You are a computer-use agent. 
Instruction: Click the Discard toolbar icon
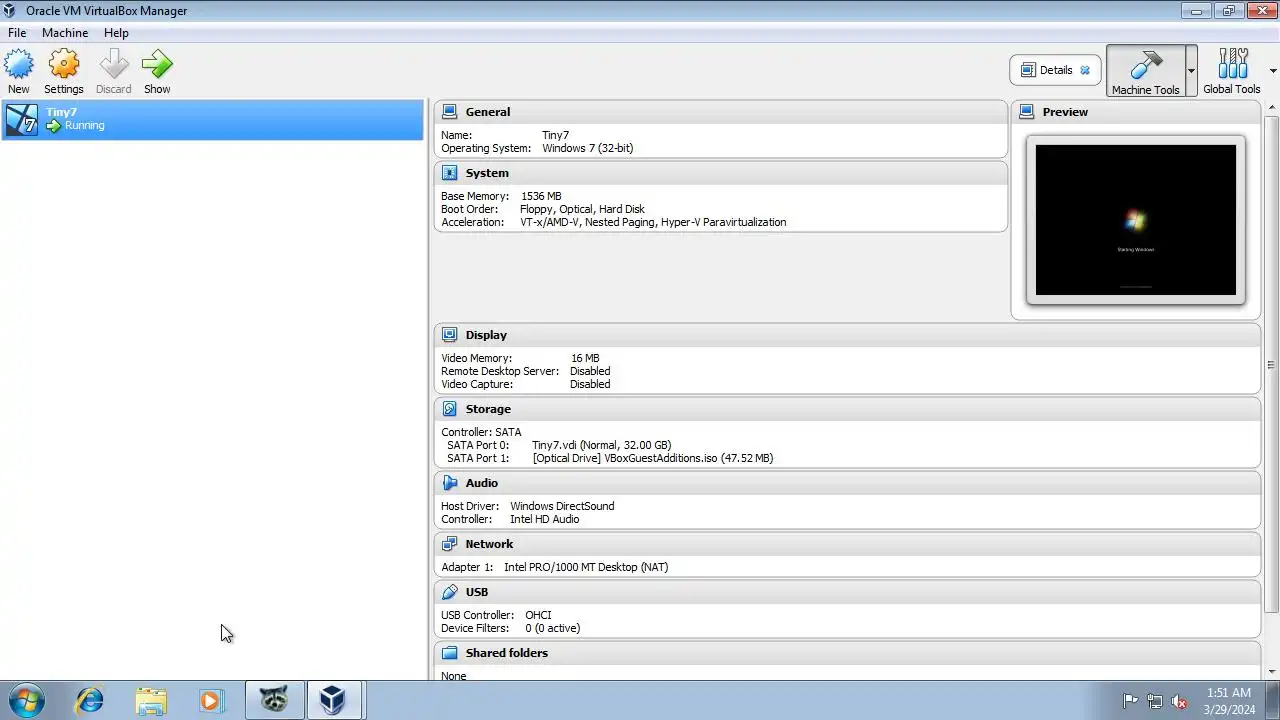(x=113, y=72)
